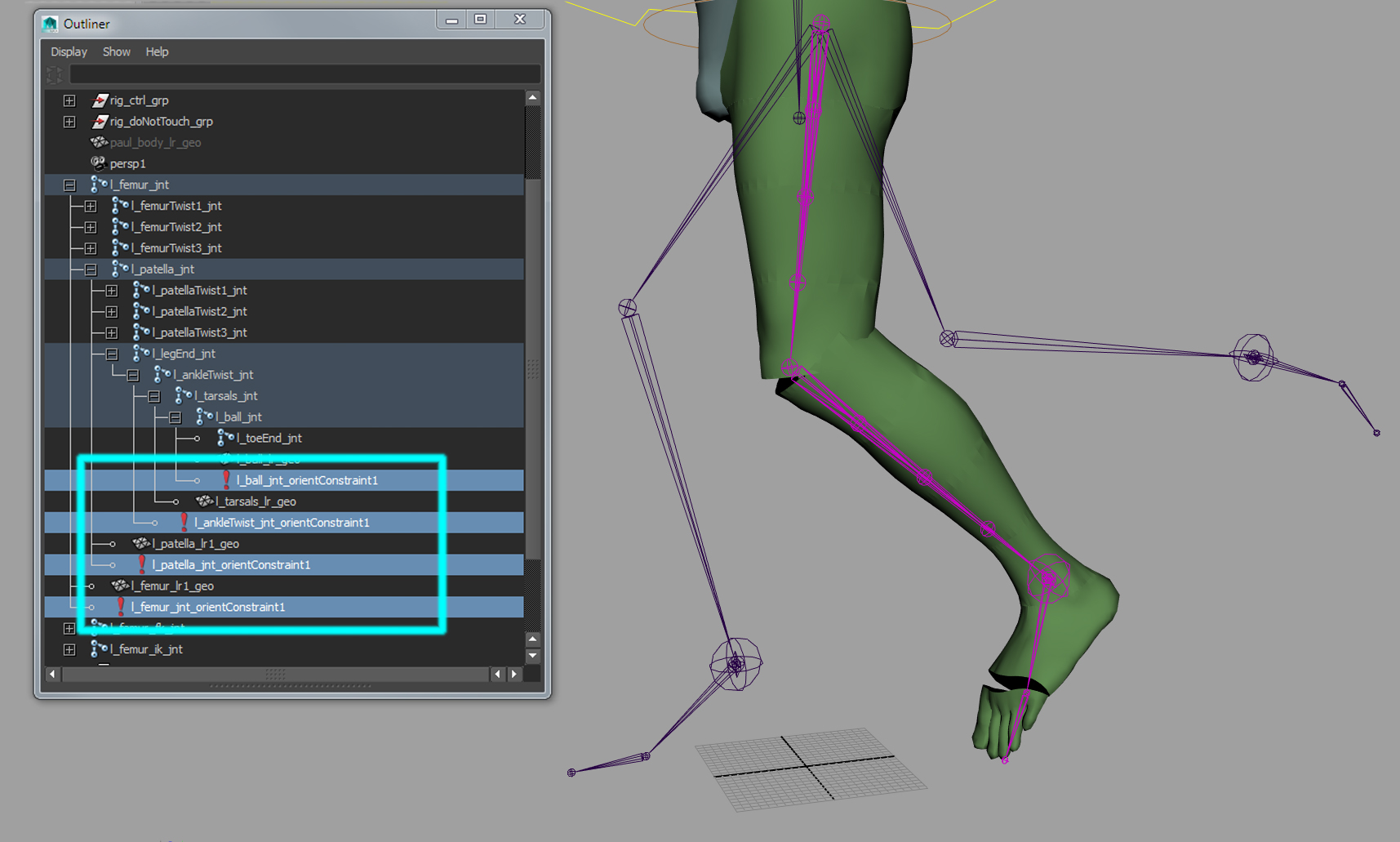Click the horizontal scrollbar far-right arrow

point(515,674)
